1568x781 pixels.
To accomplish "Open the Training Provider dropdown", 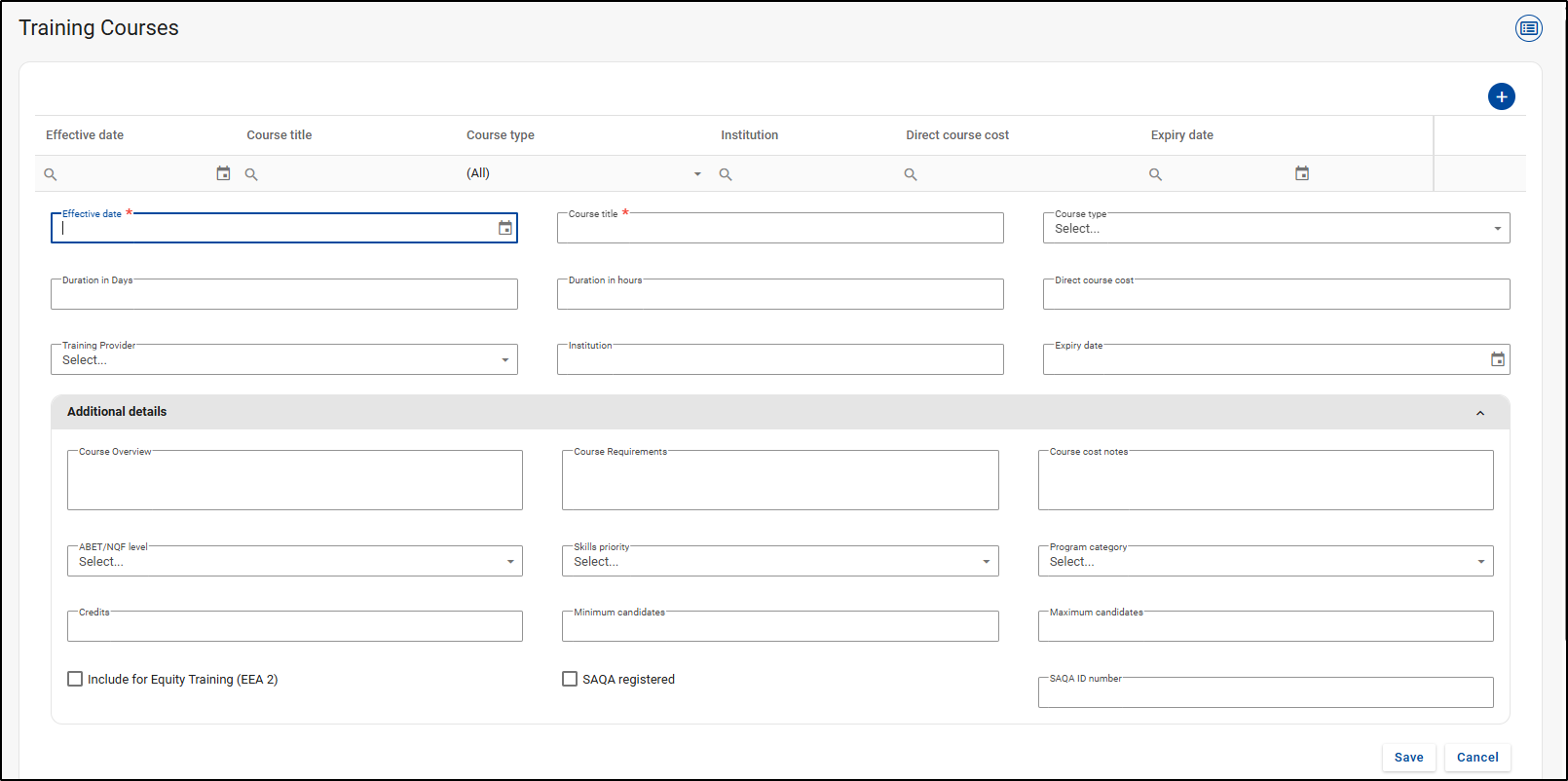I will [x=283, y=360].
